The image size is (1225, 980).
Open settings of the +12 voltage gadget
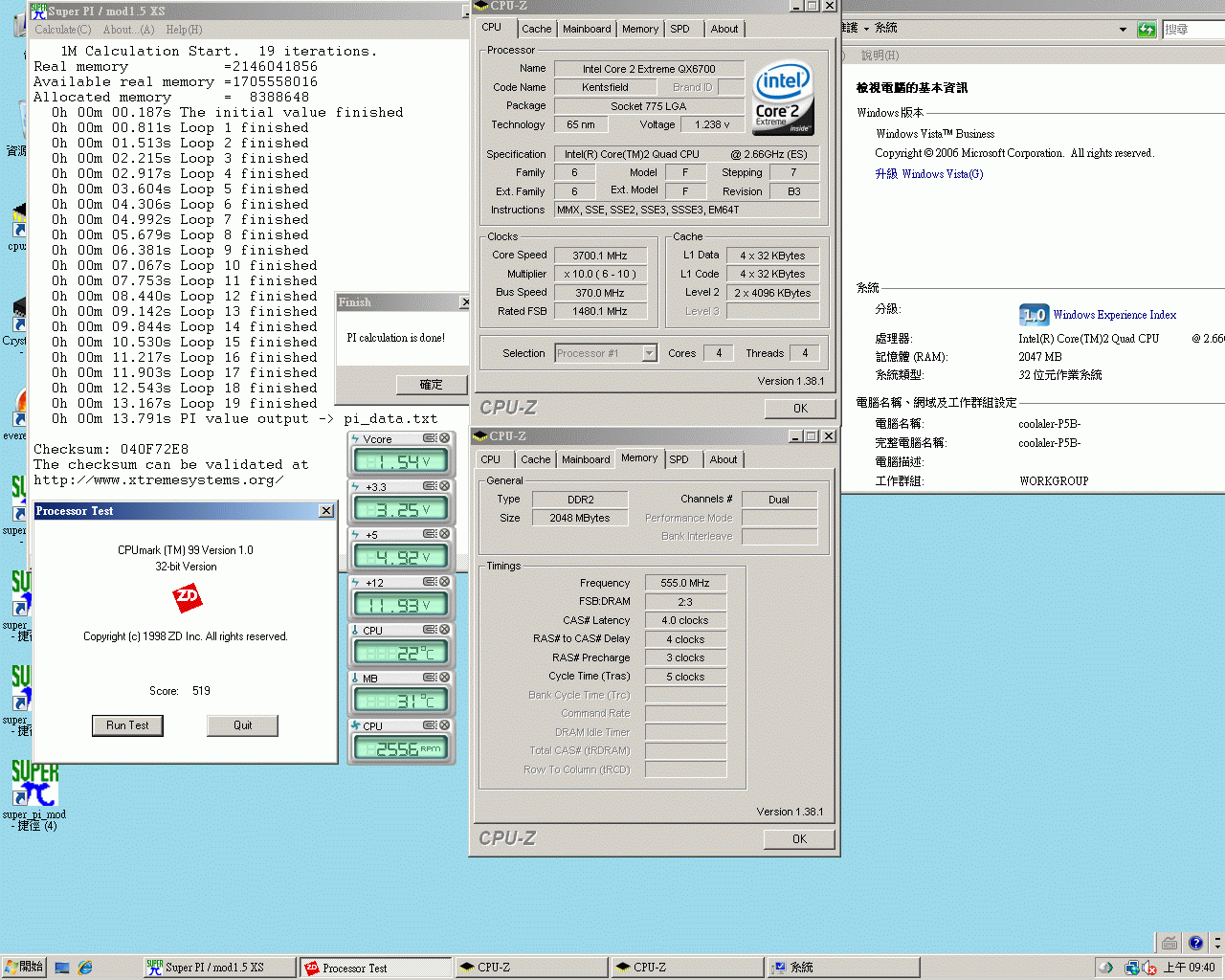point(431,582)
